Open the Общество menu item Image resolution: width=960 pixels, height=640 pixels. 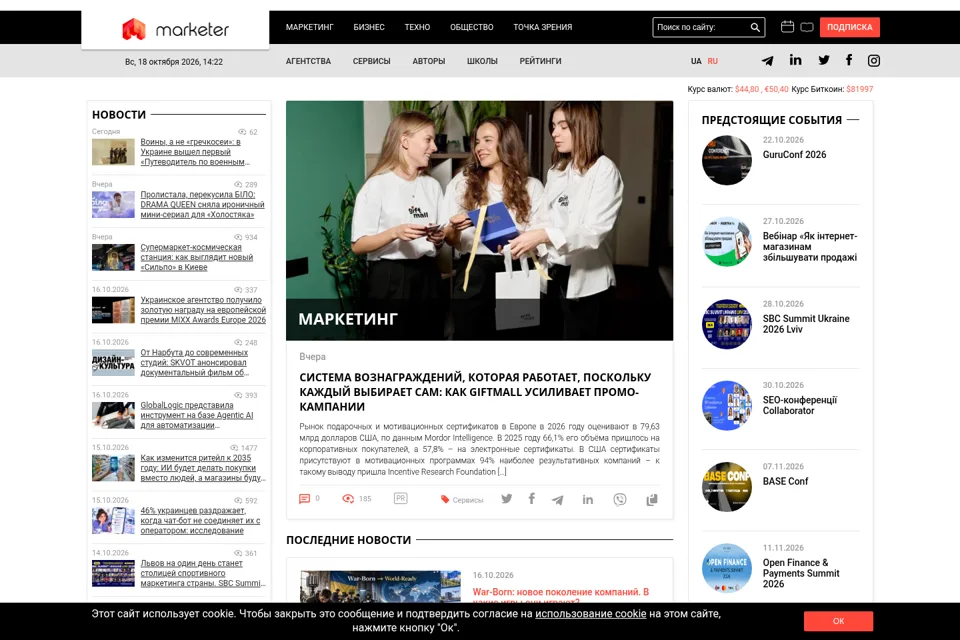click(471, 27)
